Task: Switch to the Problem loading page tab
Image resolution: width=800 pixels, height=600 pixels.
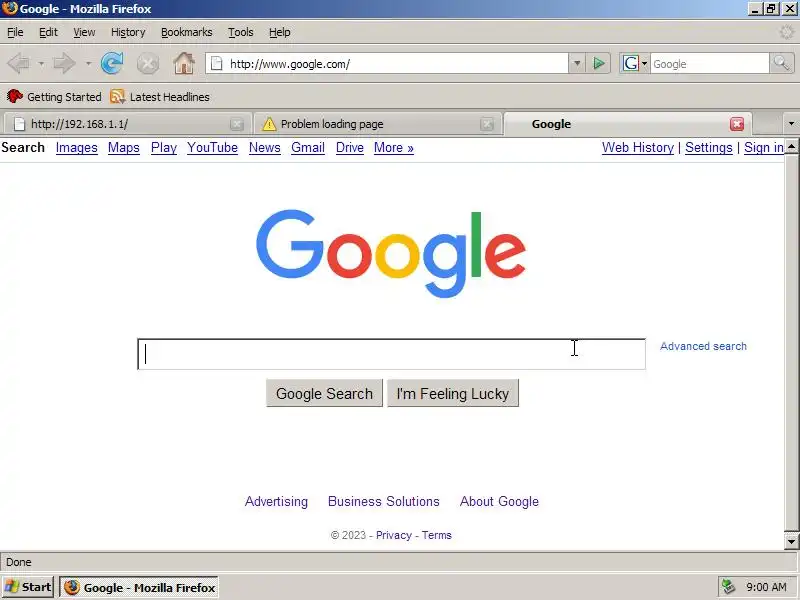Action: (x=377, y=124)
